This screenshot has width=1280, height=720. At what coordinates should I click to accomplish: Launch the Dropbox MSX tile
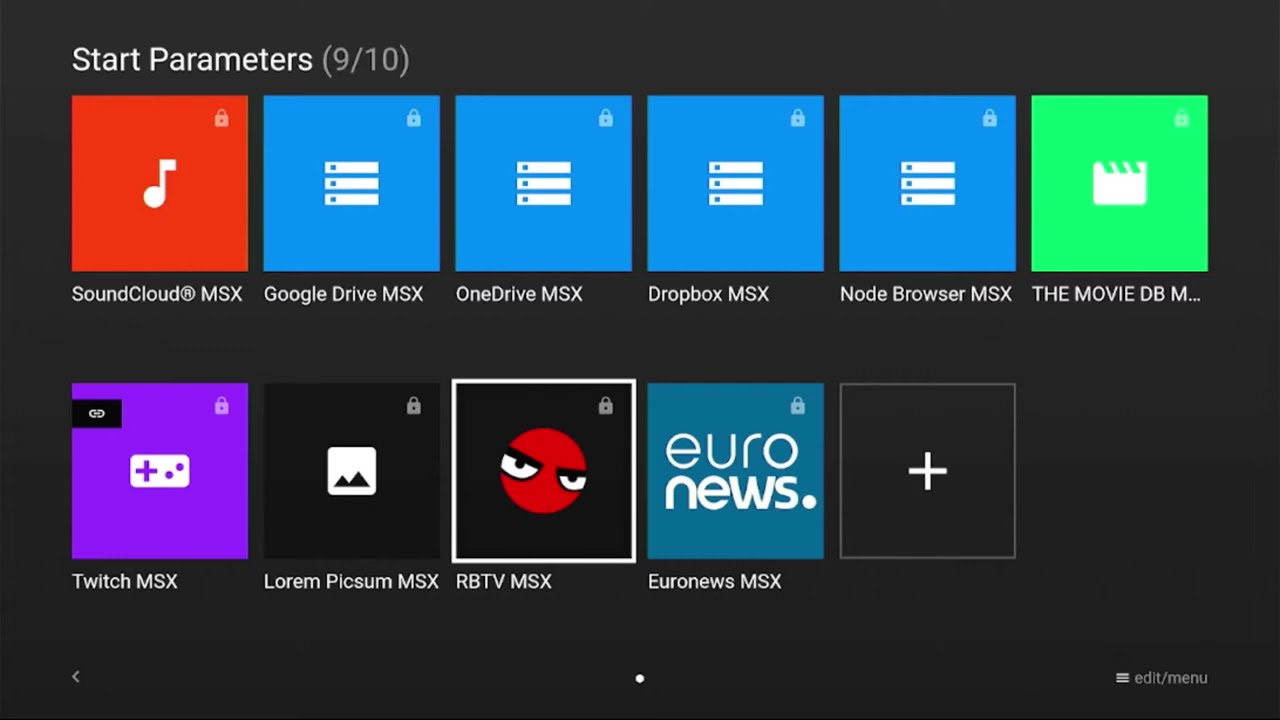pyautogui.click(x=736, y=183)
